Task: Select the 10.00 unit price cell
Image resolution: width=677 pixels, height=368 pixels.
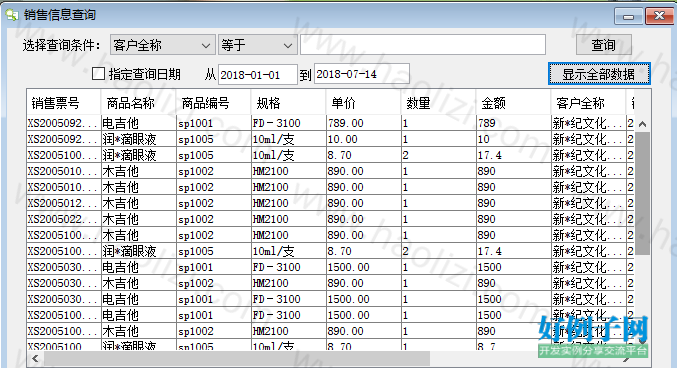Action: click(364, 140)
